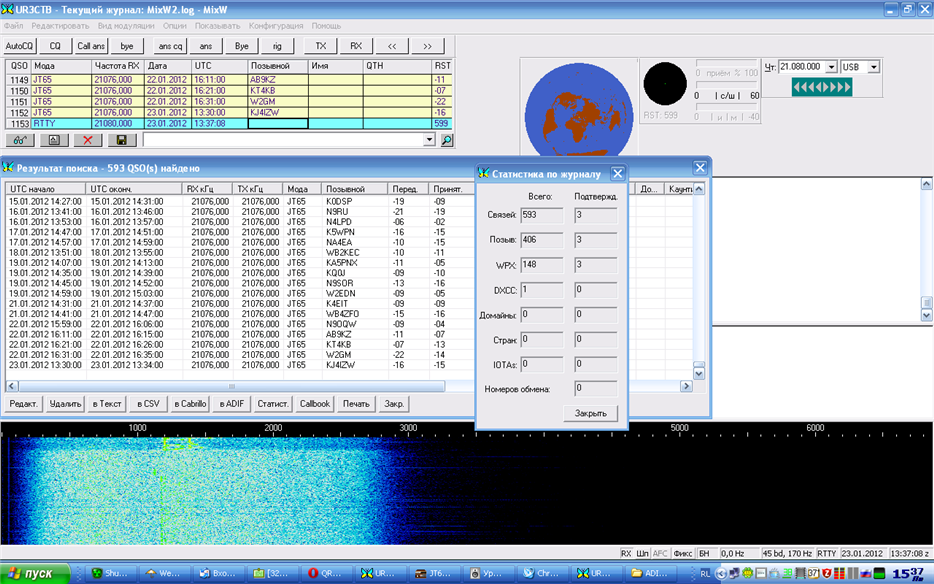Click the в ADIF export button
Screen dimensions: 934x584
(232, 404)
